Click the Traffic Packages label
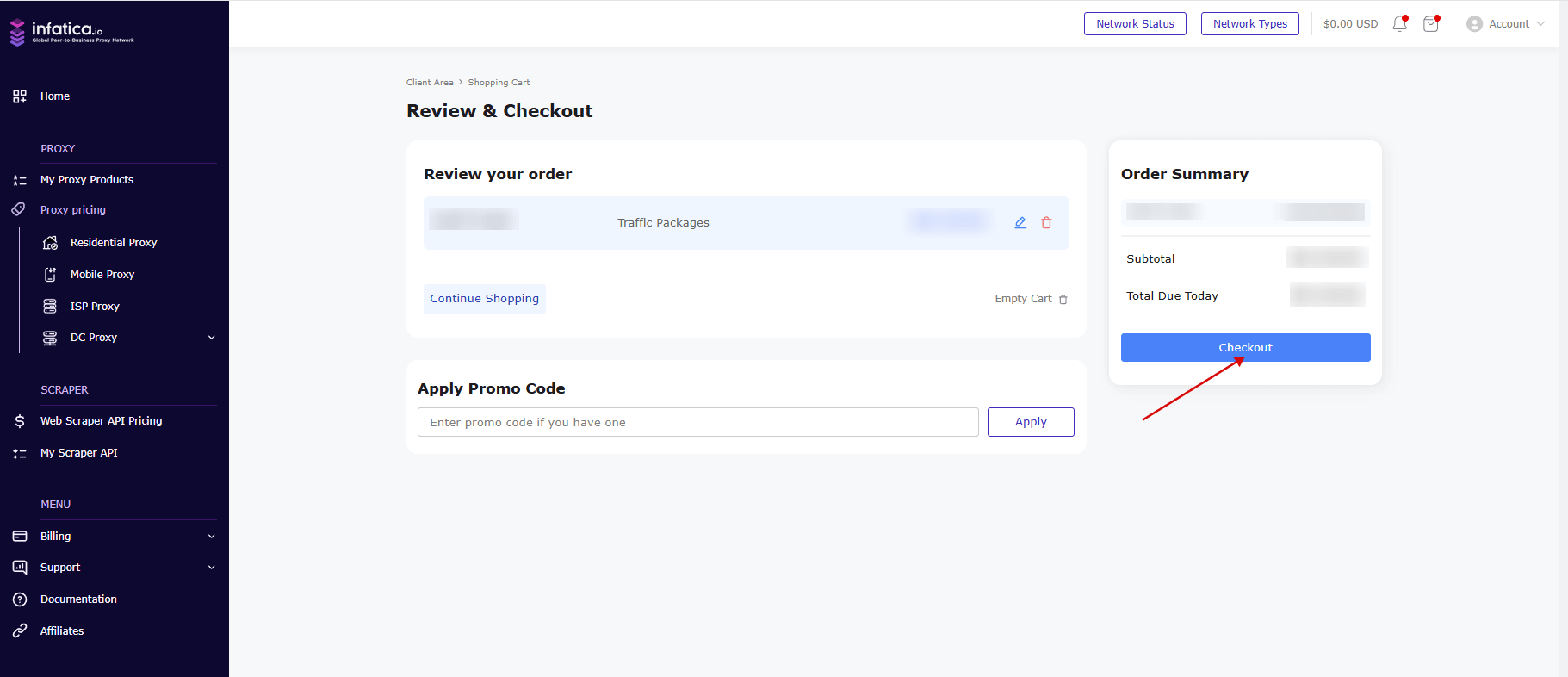The image size is (1568, 677). coord(663,223)
